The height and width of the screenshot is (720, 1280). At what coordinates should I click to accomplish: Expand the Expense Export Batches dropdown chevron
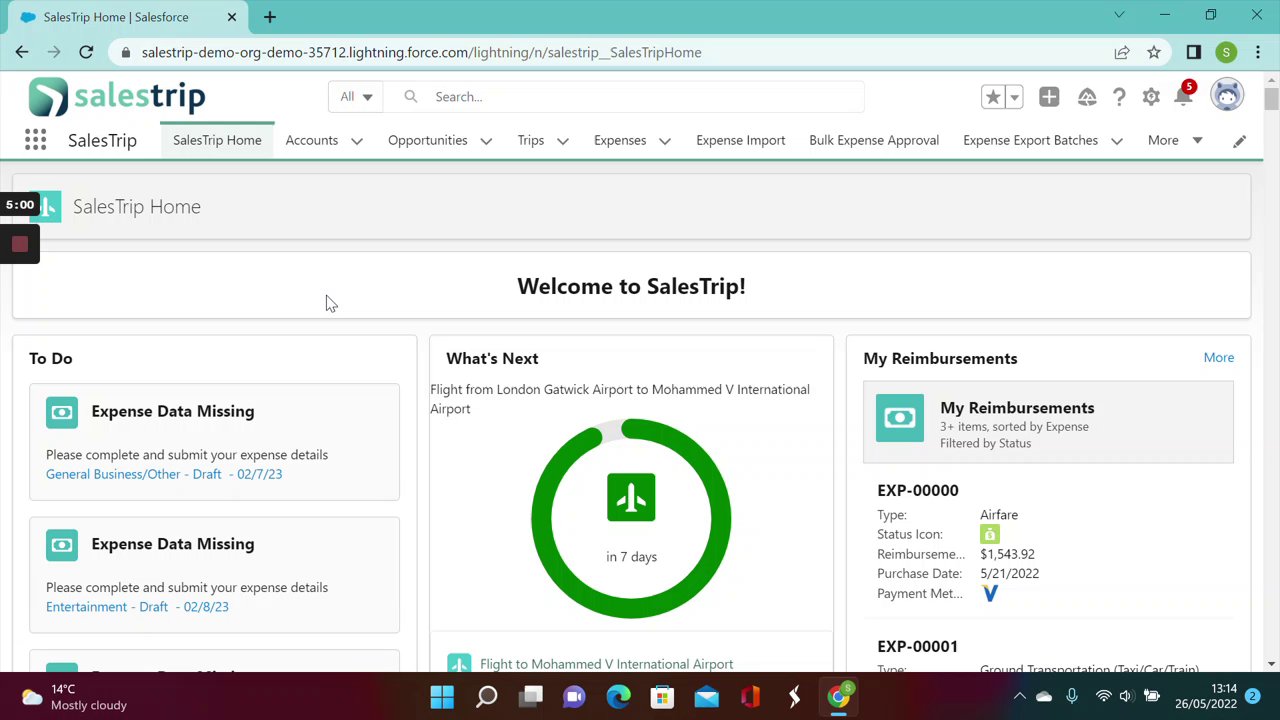(1116, 141)
